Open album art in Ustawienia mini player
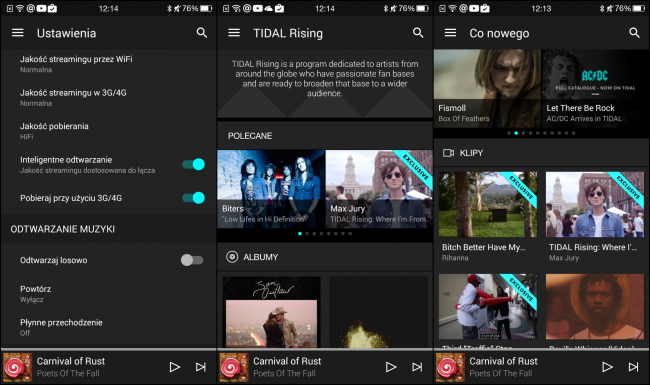 tap(17, 367)
